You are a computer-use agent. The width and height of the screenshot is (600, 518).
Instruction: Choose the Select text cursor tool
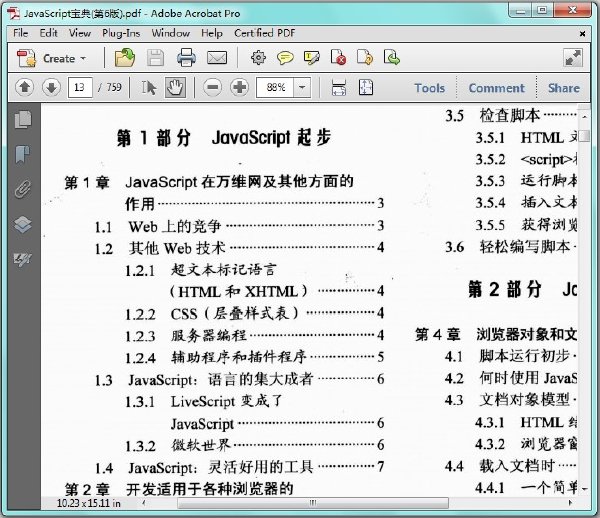point(148,88)
